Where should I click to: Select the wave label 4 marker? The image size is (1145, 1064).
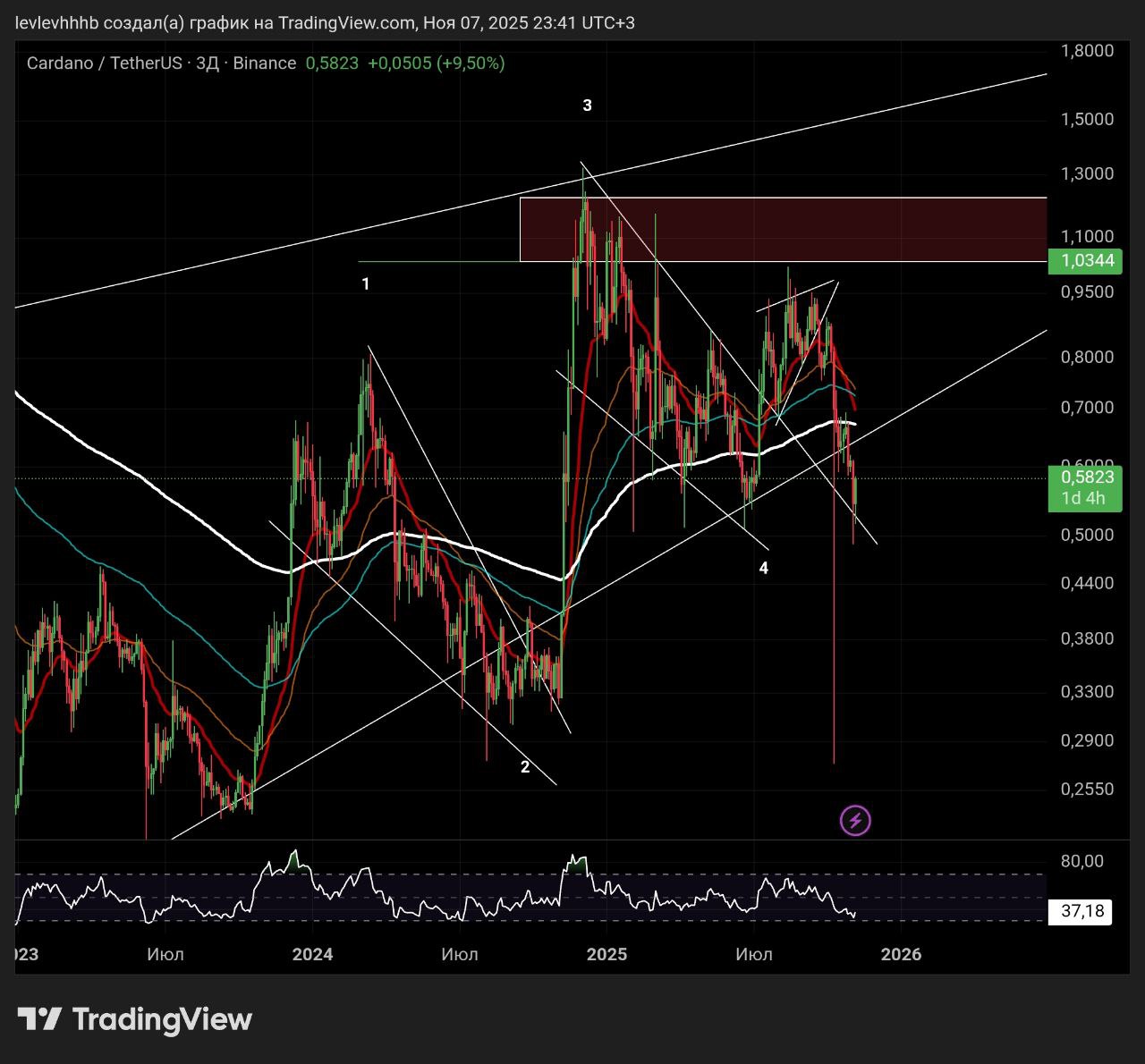763,568
